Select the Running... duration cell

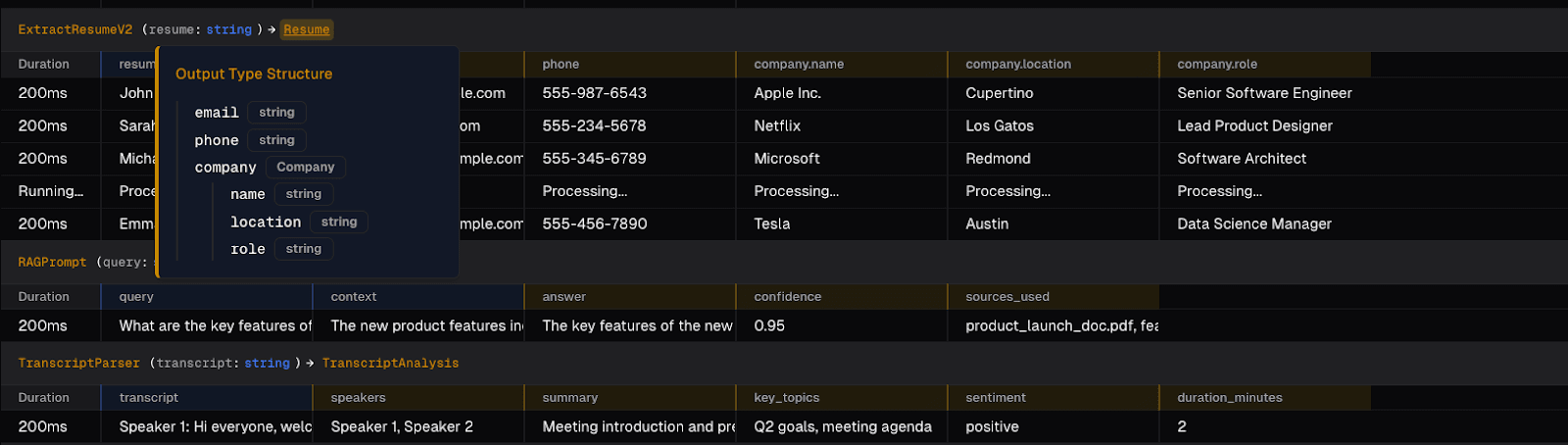pos(51,191)
